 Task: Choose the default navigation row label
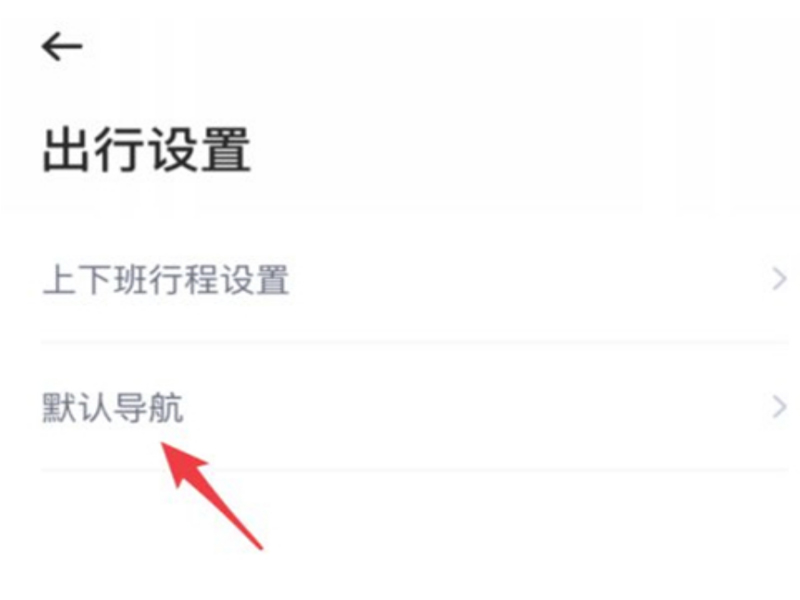coord(112,408)
